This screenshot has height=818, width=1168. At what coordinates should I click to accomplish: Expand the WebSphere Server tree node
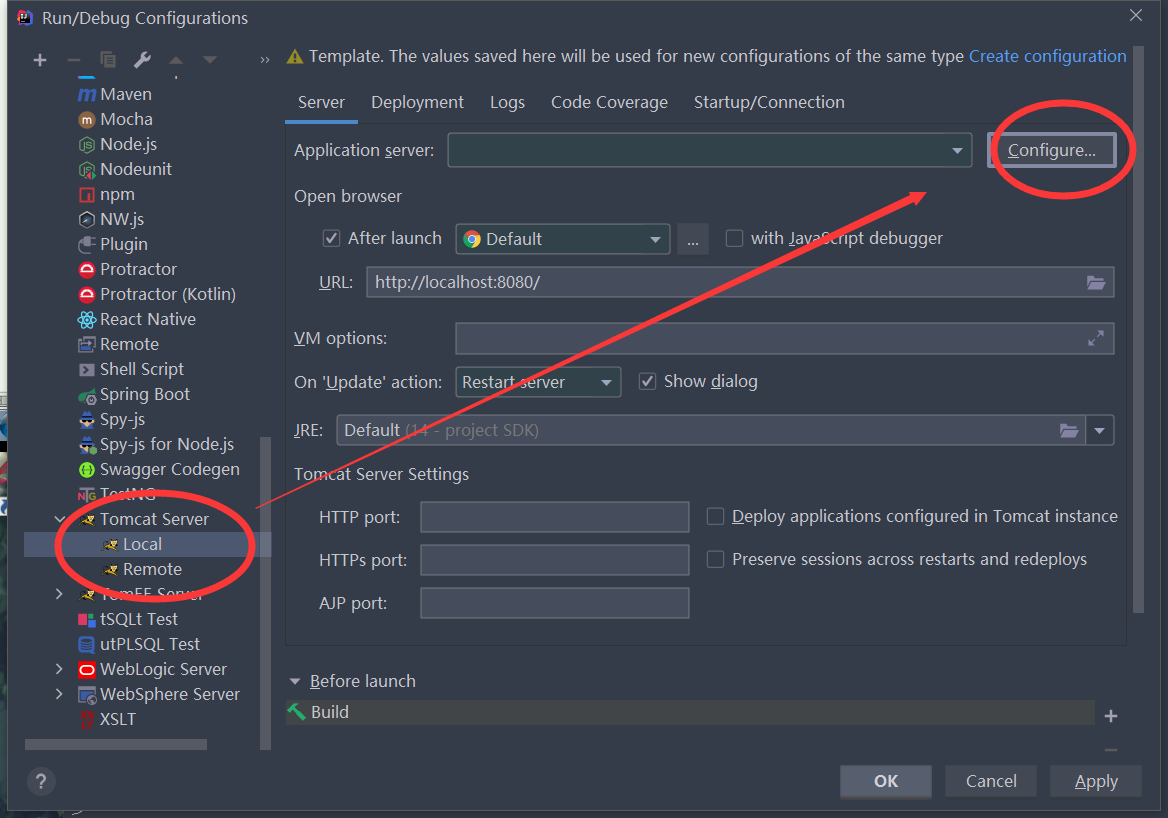60,694
